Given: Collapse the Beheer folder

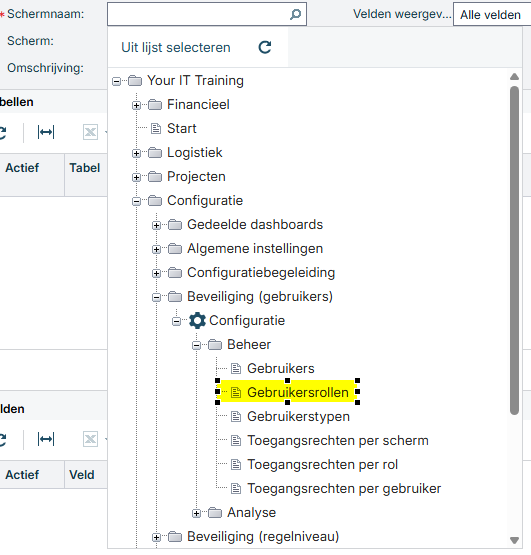Looking at the screenshot, I should click(196, 345).
